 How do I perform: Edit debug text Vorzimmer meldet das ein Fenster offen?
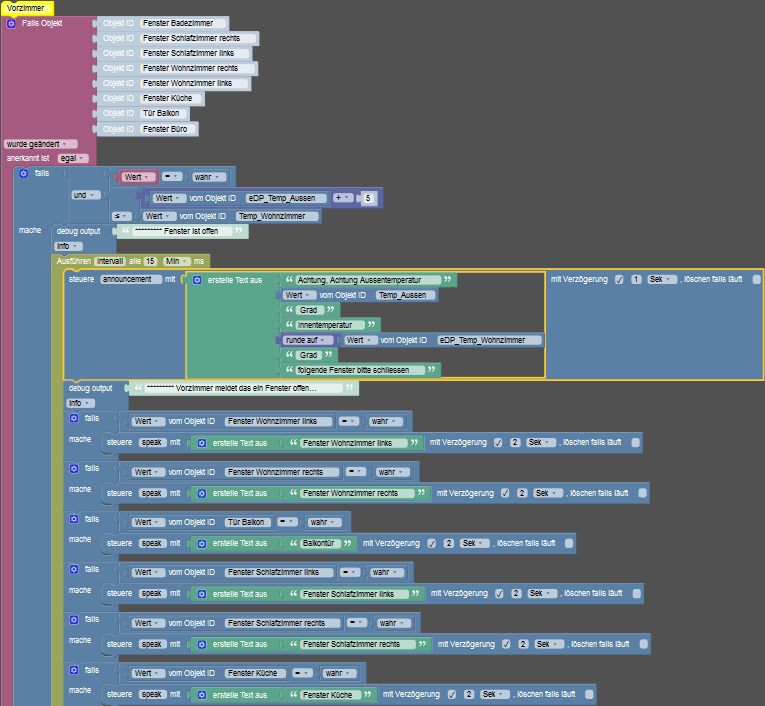[243, 388]
